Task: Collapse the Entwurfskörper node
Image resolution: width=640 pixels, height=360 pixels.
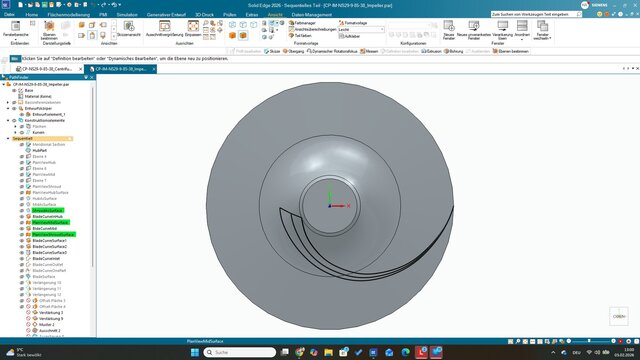Action: coord(8,109)
